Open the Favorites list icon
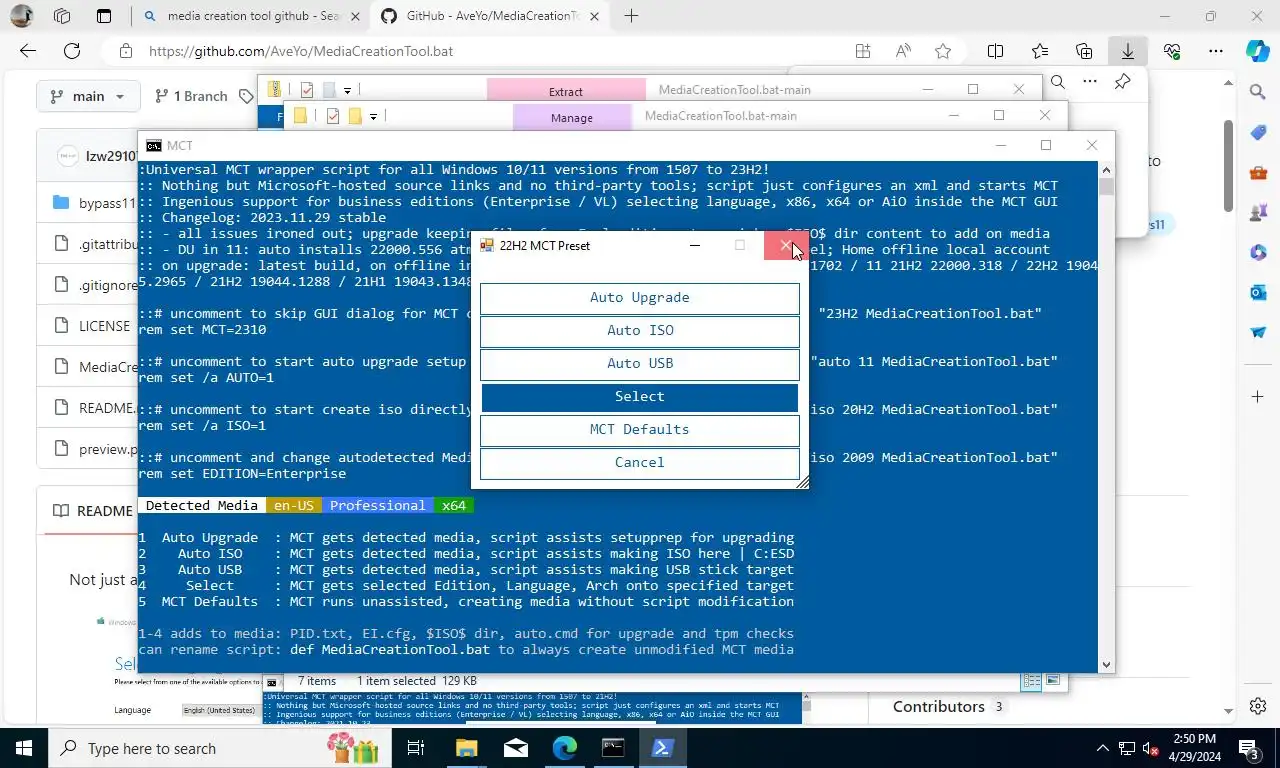The width and height of the screenshot is (1280, 768). click(1040, 51)
